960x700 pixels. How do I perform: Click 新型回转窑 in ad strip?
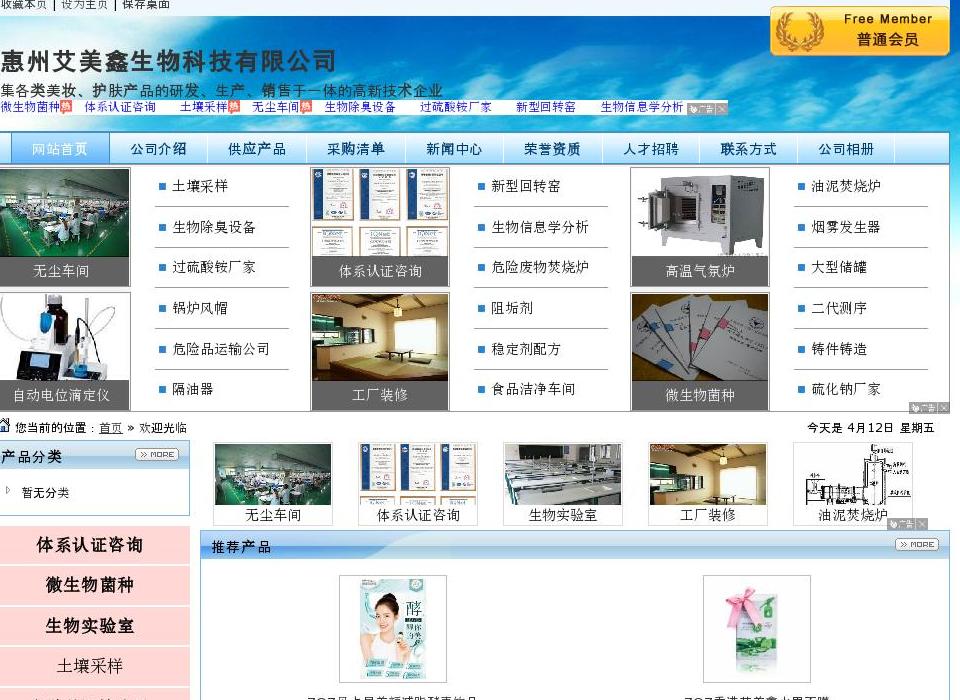tap(546, 107)
